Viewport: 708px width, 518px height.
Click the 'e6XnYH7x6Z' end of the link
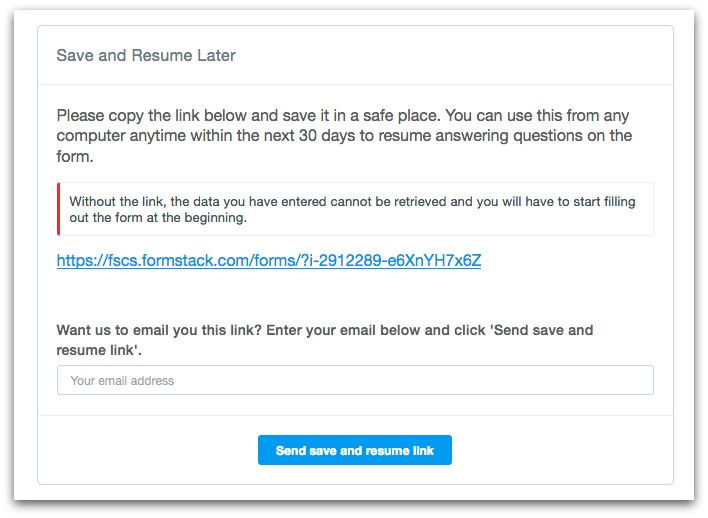(x=439, y=261)
